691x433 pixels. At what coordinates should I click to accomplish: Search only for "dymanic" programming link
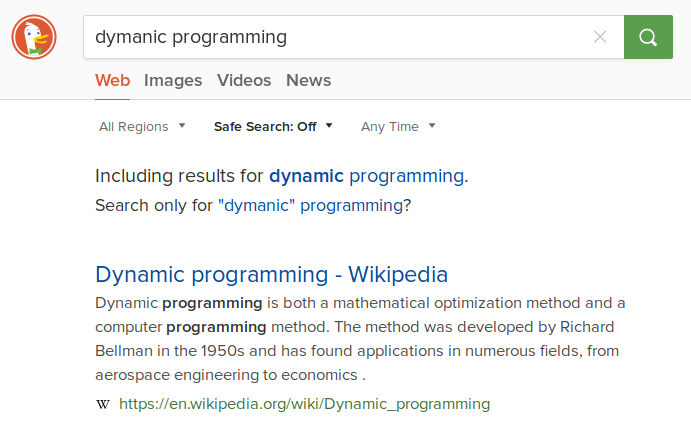[x=310, y=205]
